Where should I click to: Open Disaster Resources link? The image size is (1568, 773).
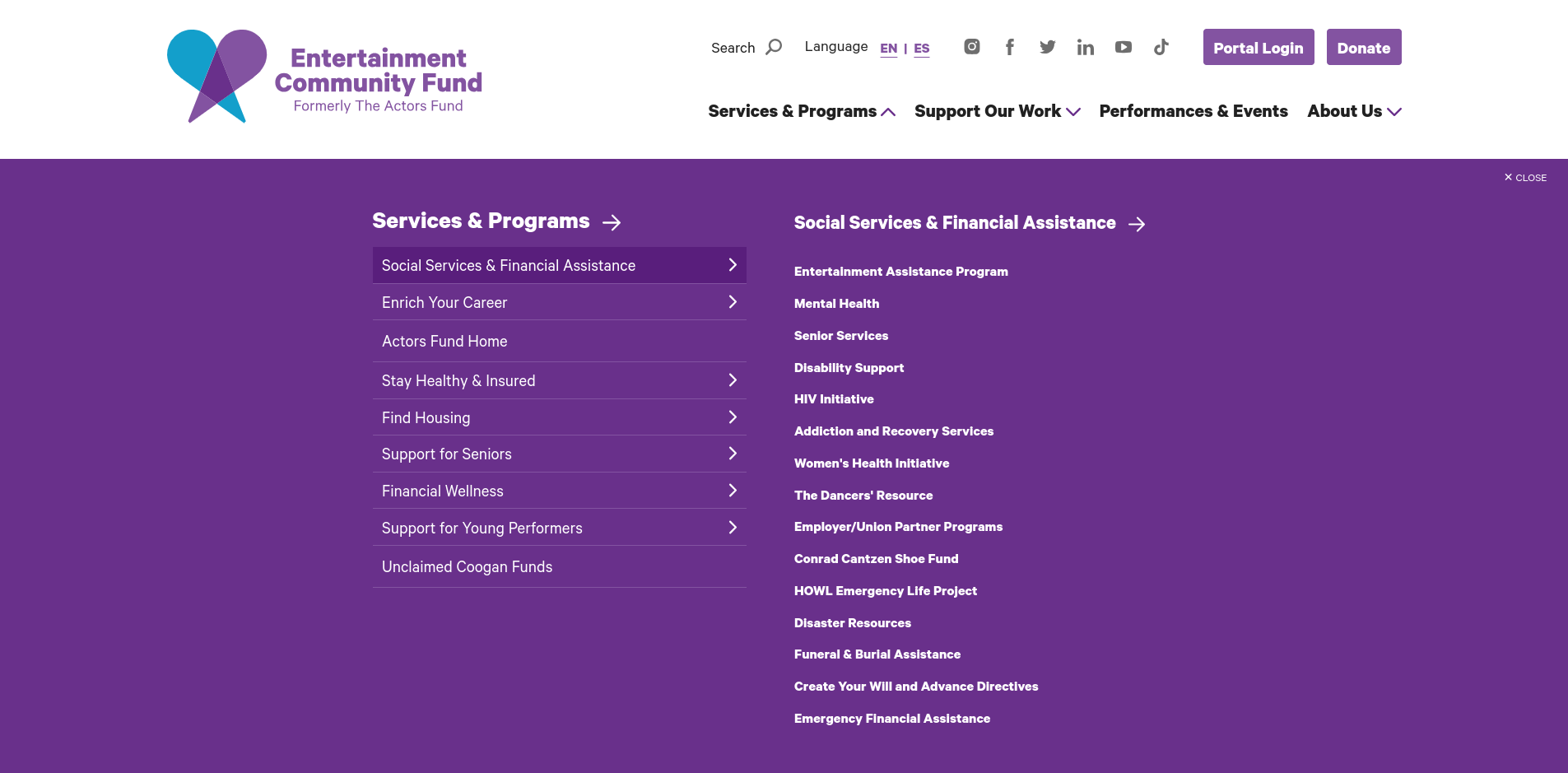pyautogui.click(x=853, y=623)
